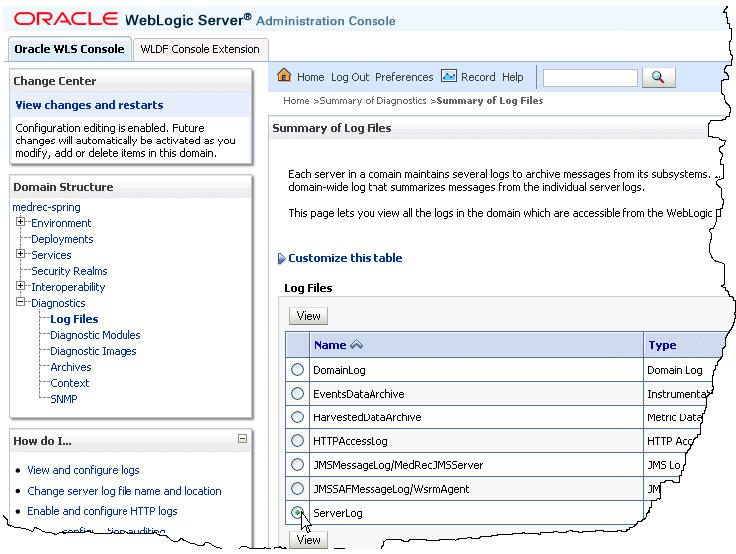
Task: Select the JMSMessageLog/MedRecJMSServer radio button
Action: point(297,464)
